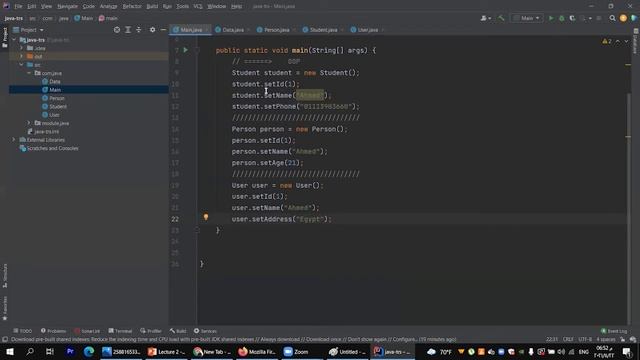Expand the module.java package node
This screenshot has height=360, width=640.
click(29, 123)
